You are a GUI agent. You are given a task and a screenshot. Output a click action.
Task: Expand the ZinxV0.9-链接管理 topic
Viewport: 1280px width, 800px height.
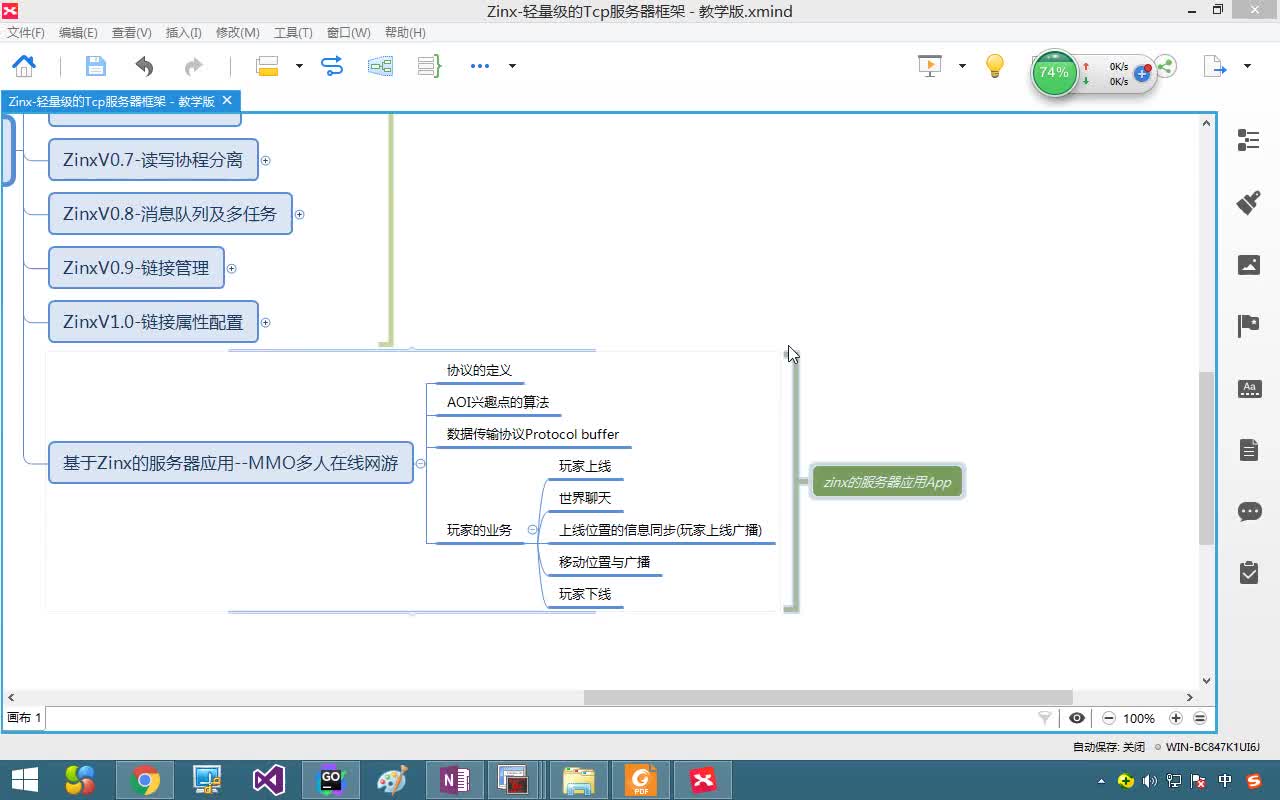tap(231, 268)
